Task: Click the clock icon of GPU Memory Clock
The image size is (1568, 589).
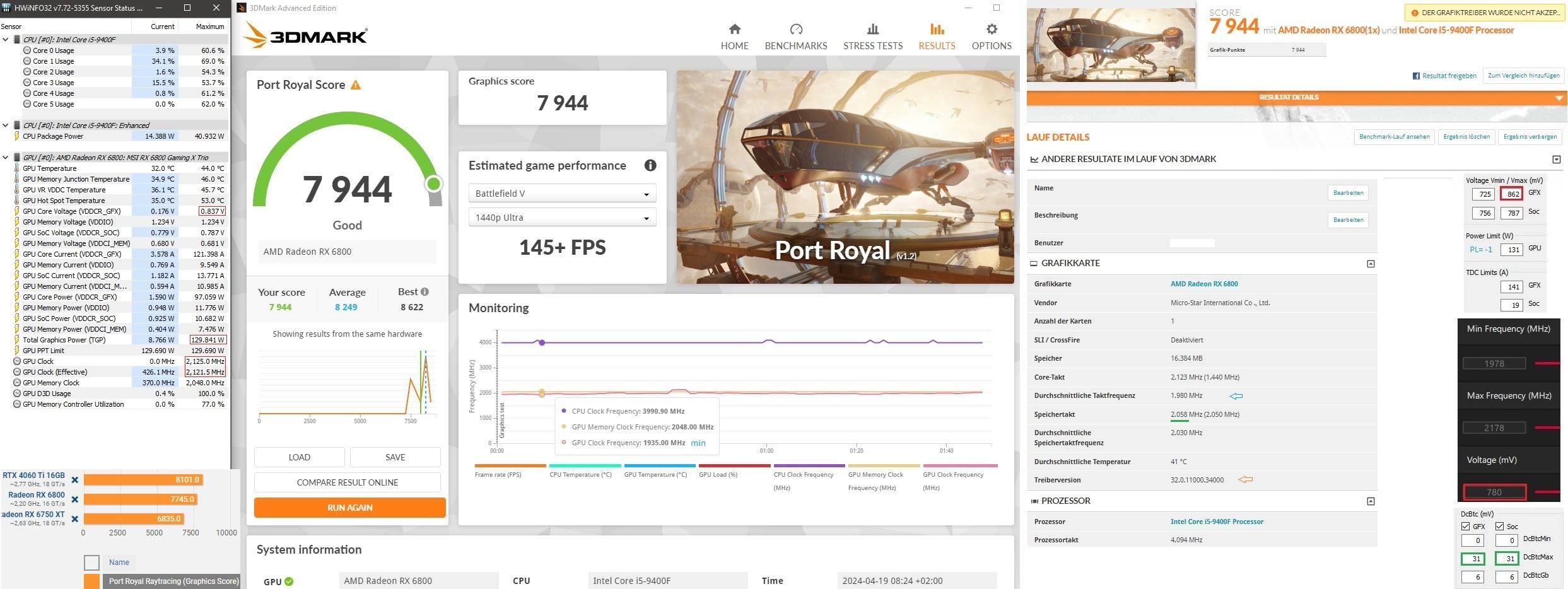Action: pyautogui.click(x=17, y=383)
